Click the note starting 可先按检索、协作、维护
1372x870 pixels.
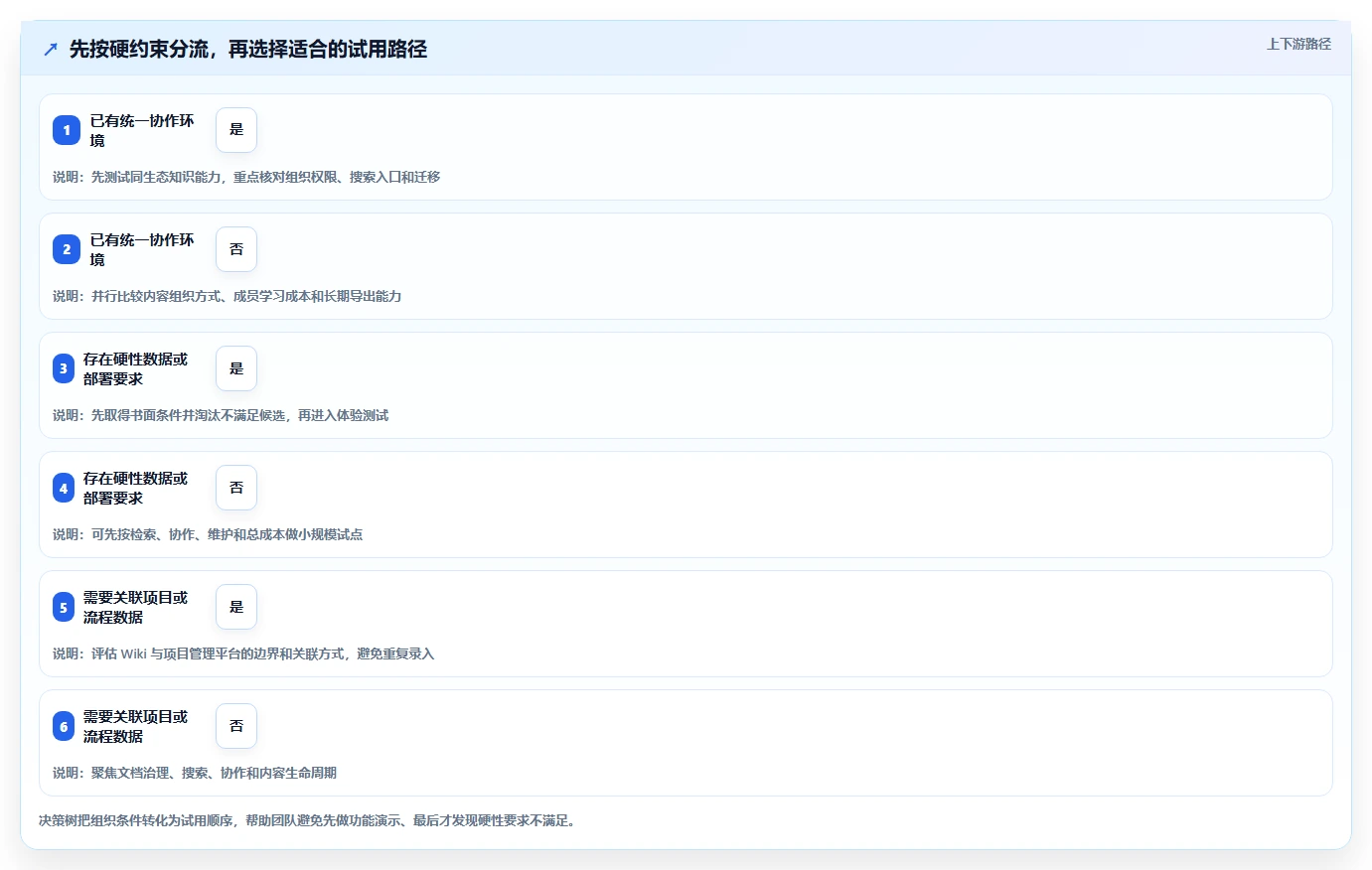click(208, 534)
